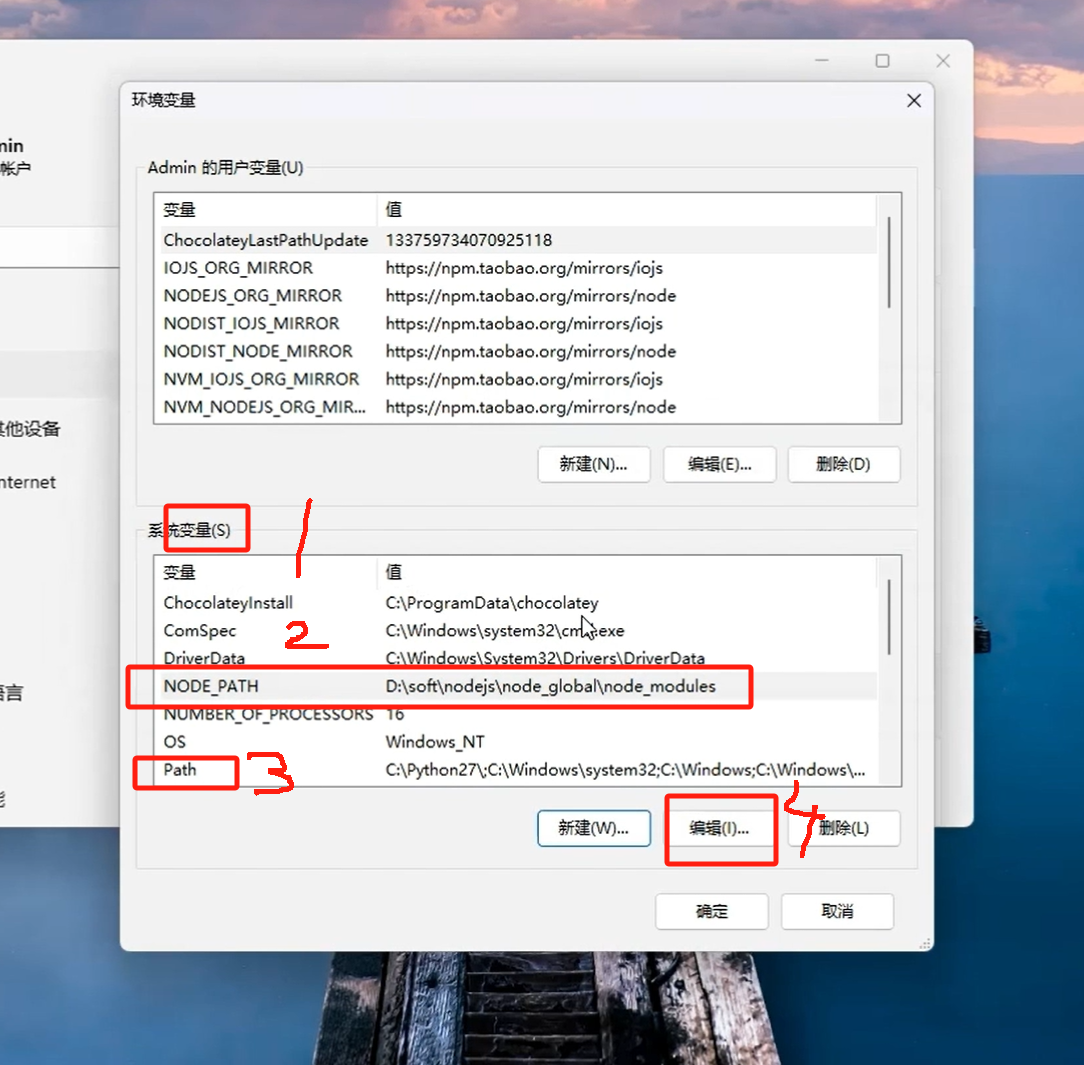This screenshot has width=1084, height=1065.
Task: Select the OS system variable
Action: pyautogui.click(x=518, y=742)
